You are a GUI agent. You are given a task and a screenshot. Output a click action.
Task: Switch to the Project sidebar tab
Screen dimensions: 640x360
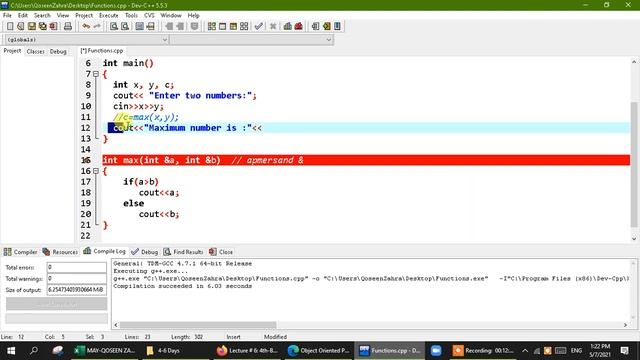pos(12,51)
